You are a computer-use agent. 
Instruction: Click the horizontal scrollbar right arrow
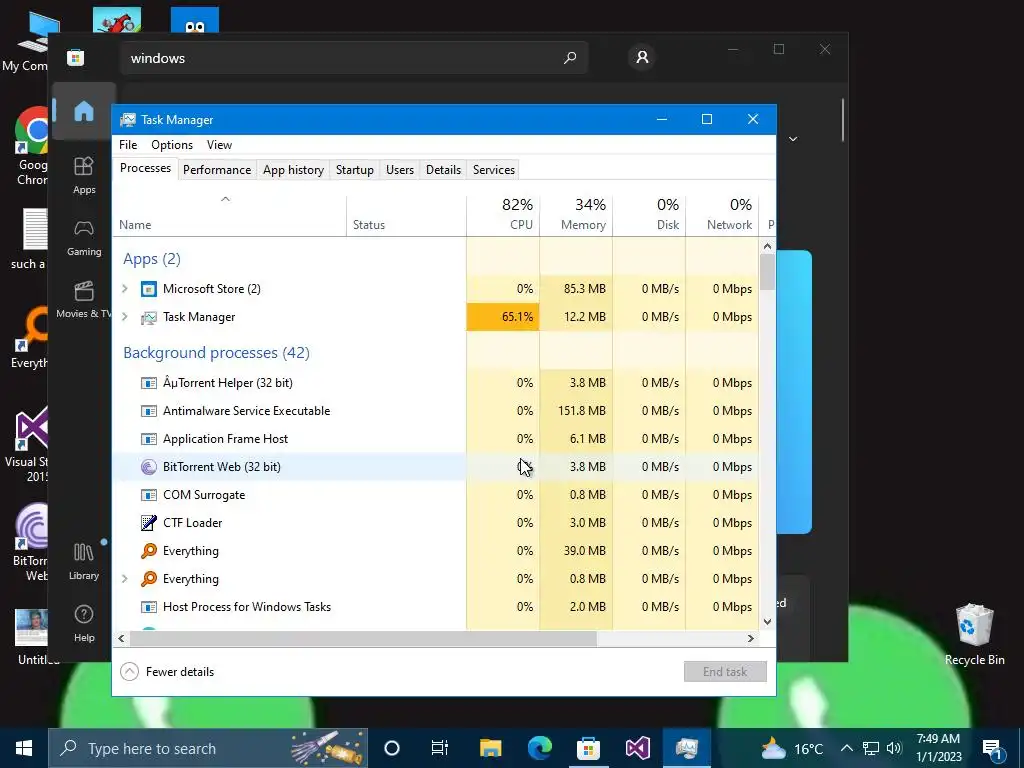[x=751, y=639]
